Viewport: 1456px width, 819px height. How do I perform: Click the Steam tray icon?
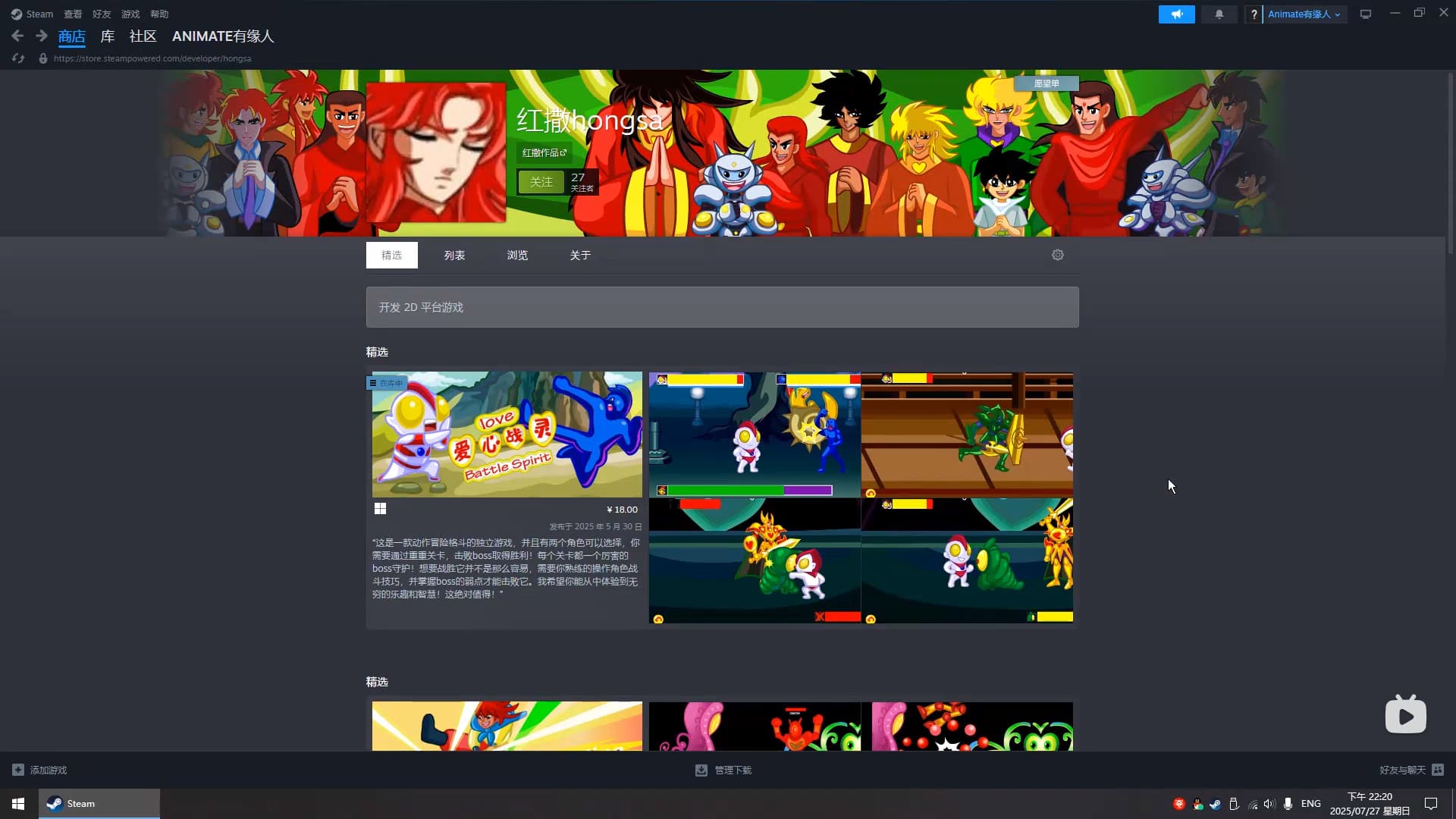point(1215,804)
